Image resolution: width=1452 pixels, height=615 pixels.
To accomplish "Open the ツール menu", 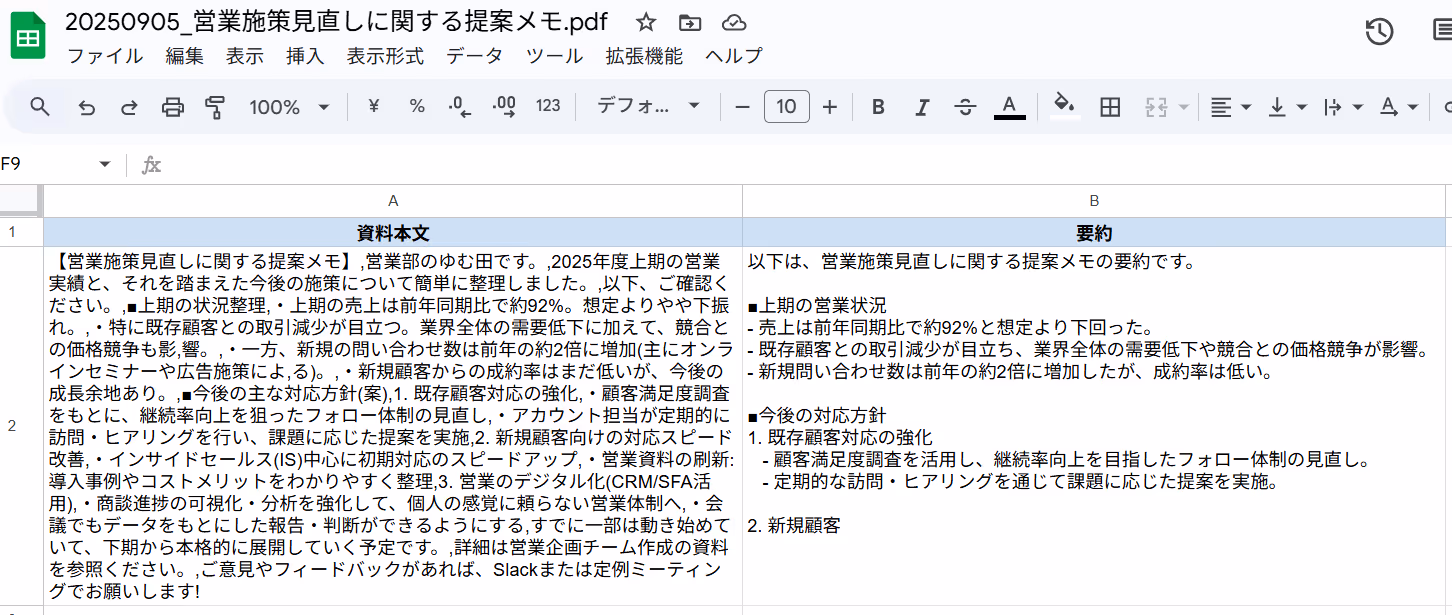I will [555, 56].
